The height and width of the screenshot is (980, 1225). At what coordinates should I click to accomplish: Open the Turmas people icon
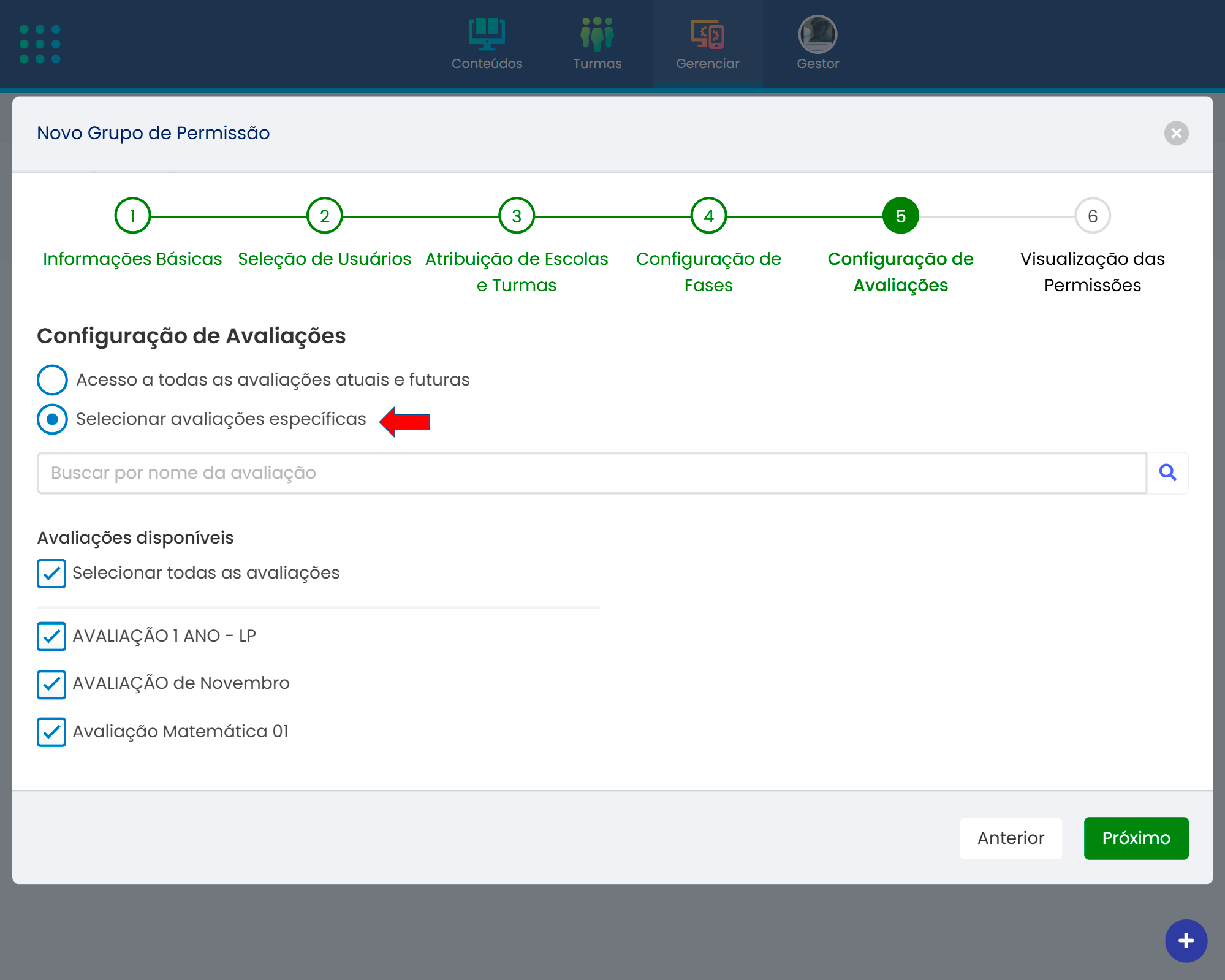click(x=597, y=34)
